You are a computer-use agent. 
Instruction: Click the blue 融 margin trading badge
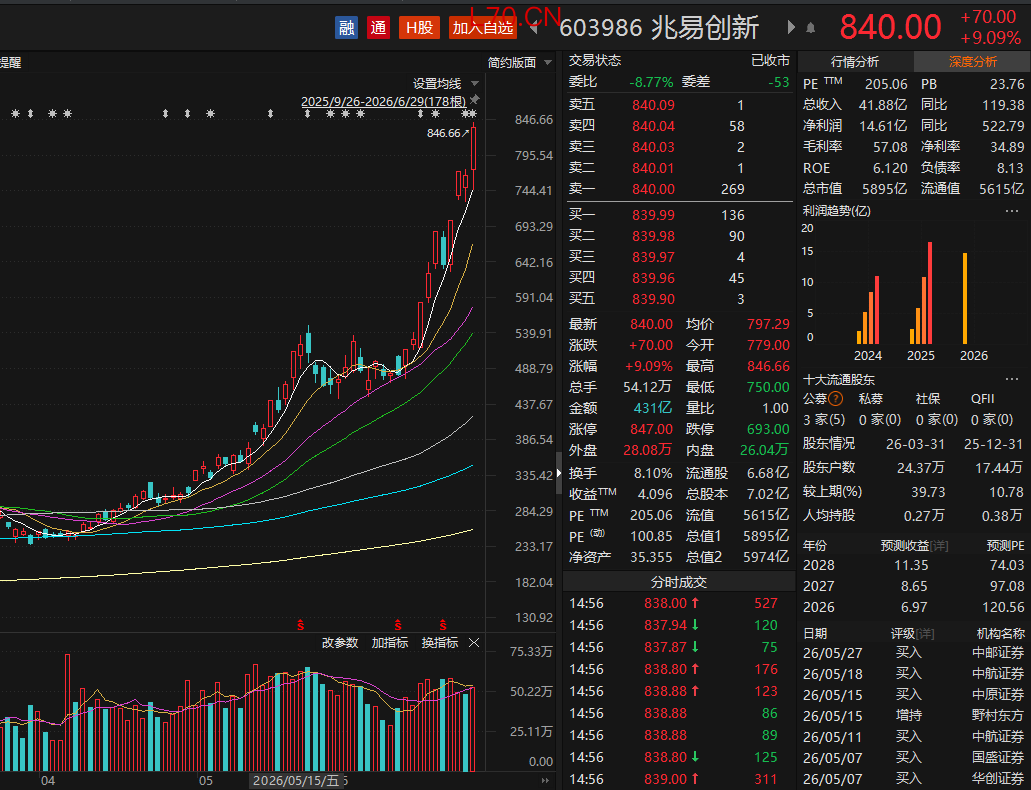[347, 27]
